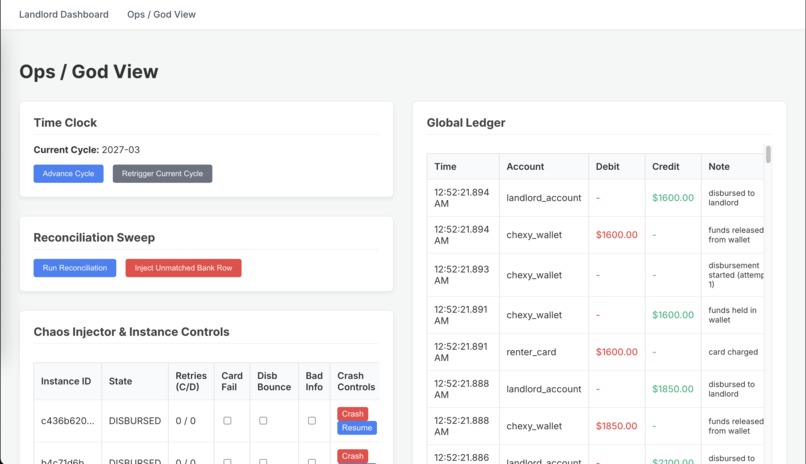
Task: Click the Bad Info column header
Action: point(314,381)
